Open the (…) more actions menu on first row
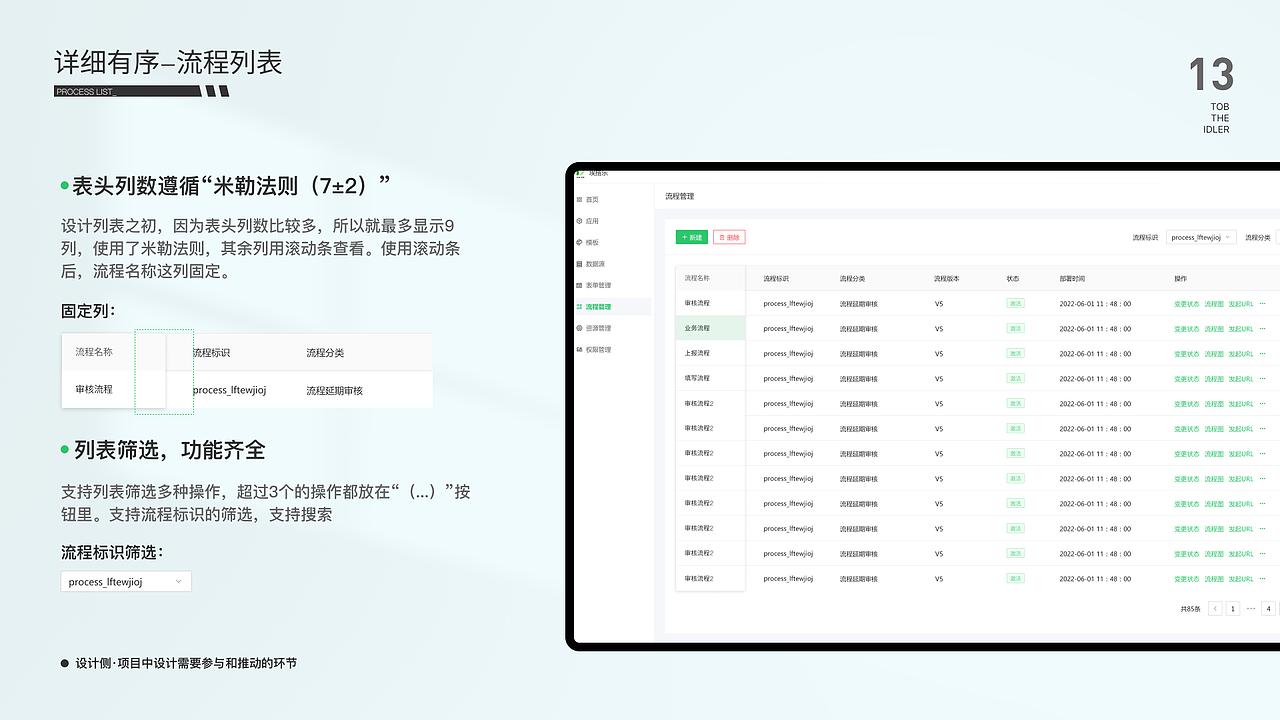This screenshot has height=720, width=1280. 1261,303
